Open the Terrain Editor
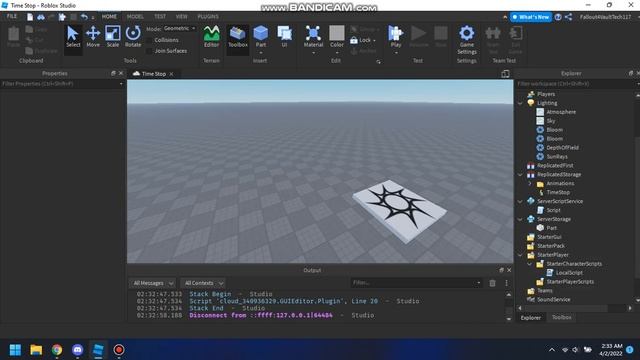 pyautogui.click(x=211, y=37)
